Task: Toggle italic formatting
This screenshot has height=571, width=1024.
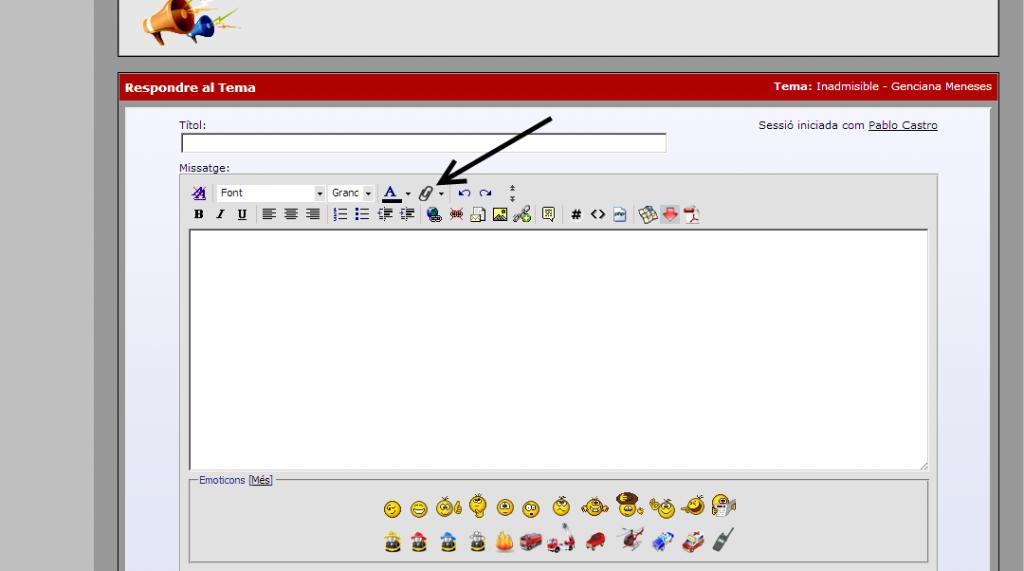Action: (220, 214)
